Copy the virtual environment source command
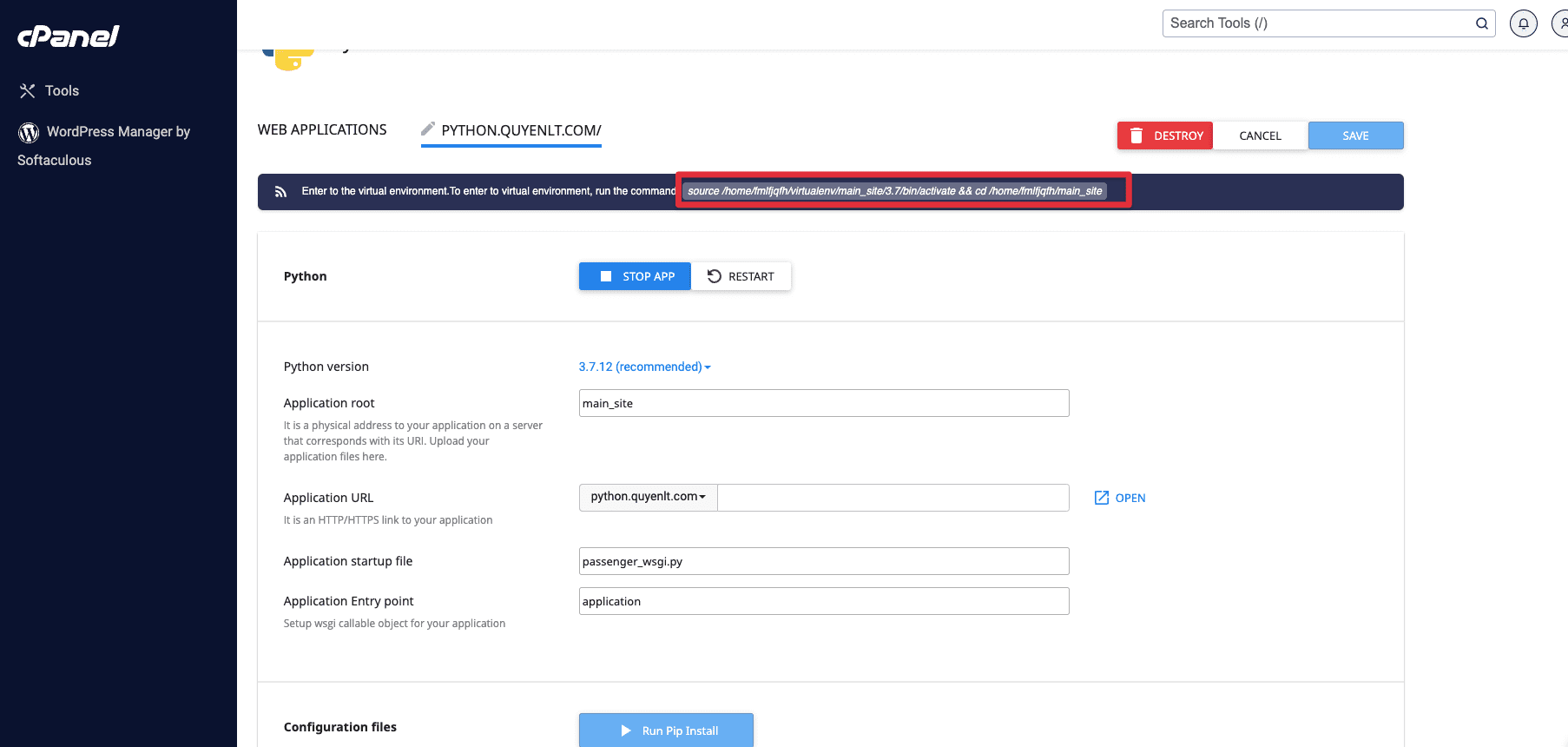This screenshot has height=747, width=1568. (x=894, y=191)
